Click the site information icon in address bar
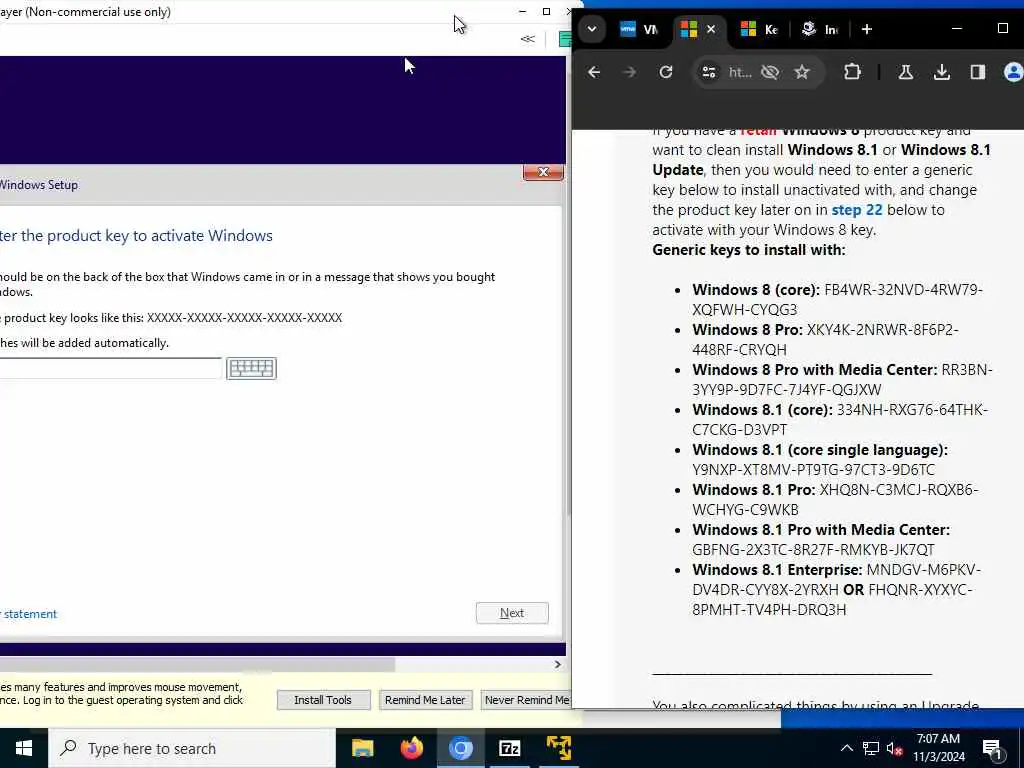This screenshot has height=768, width=1024. pyautogui.click(x=709, y=72)
